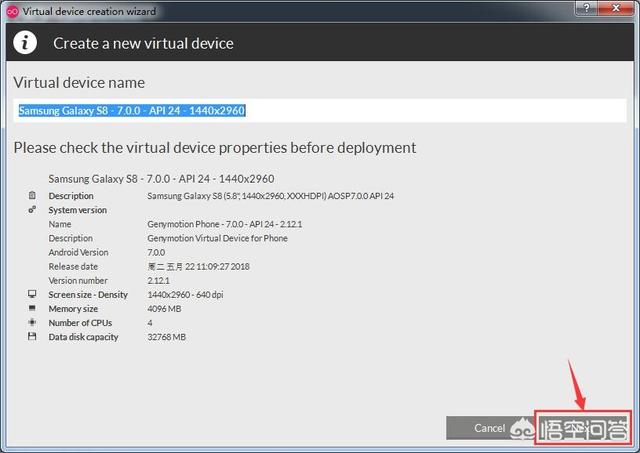Image resolution: width=640 pixels, height=453 pixels.
Task: Click the Genymotion logo in the title bar
Action: point(12,11)
